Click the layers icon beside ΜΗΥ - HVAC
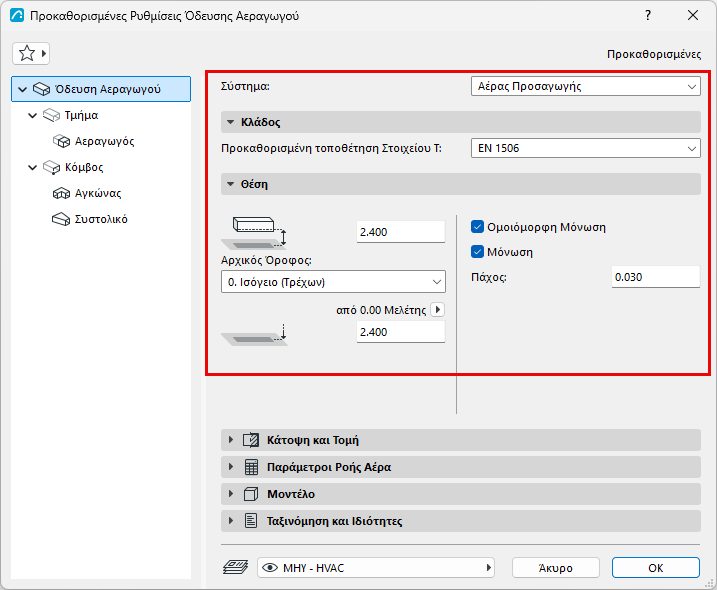The width and height of the screenshot is (717, 590). pyautogui.click(x=235, y=568)
